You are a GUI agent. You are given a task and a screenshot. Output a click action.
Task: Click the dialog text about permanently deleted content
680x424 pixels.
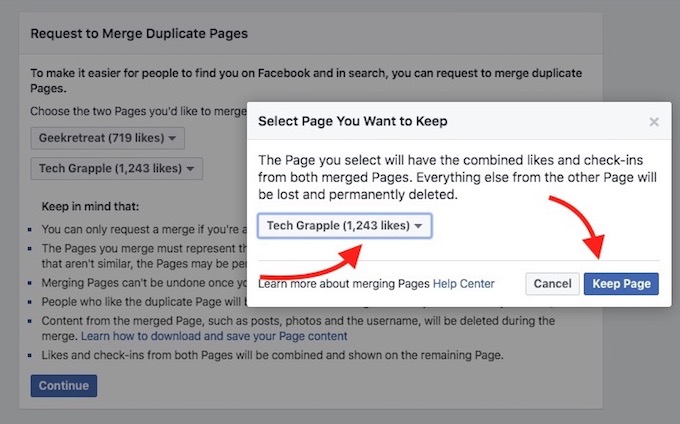tap(458, 177)
